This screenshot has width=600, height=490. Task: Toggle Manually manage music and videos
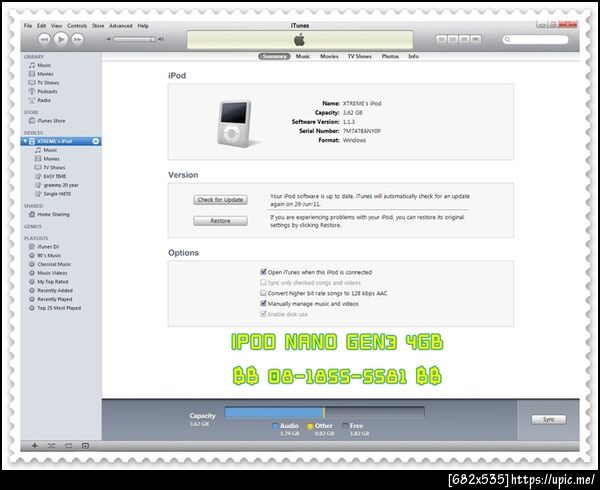coord(263,304)
